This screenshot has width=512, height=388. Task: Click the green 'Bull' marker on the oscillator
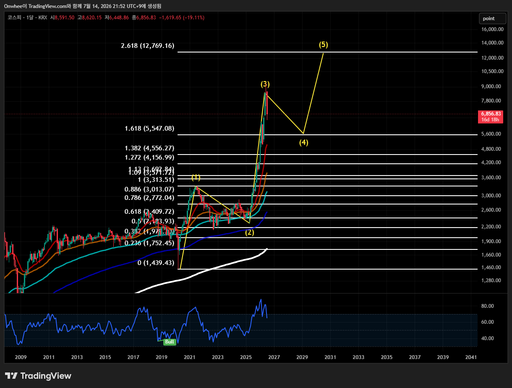tap(169, 342)
